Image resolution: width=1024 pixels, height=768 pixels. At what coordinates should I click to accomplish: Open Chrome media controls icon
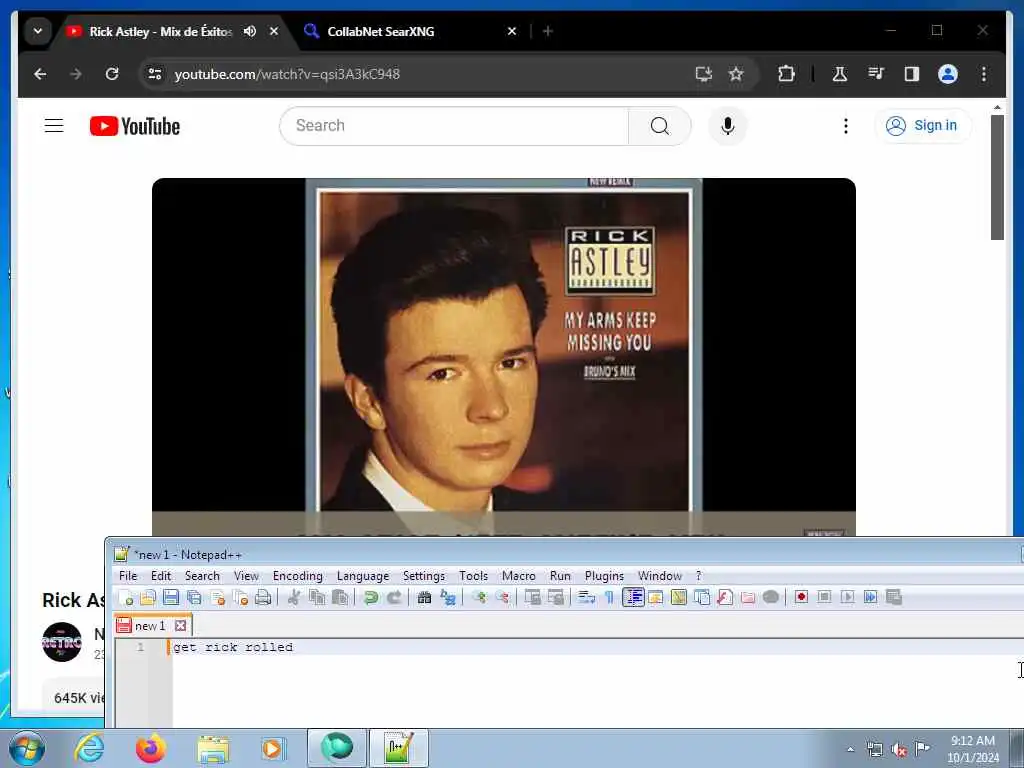(x=876, y=74)
